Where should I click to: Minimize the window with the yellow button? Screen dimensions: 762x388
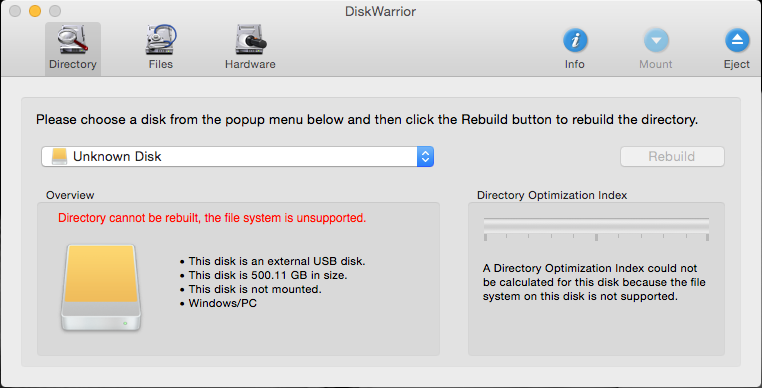(35, 11)
